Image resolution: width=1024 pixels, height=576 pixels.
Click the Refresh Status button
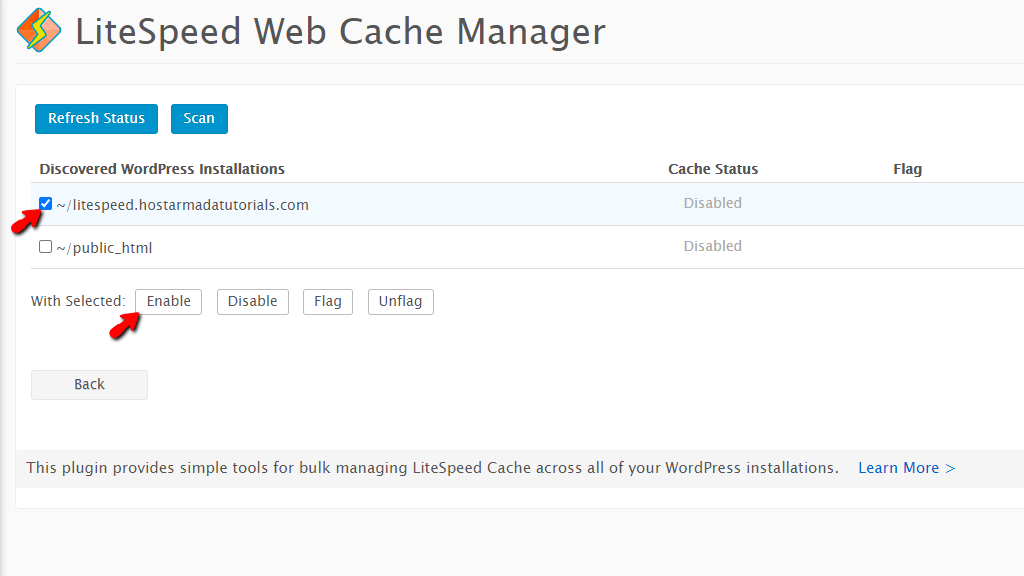(x=96, y=119)
